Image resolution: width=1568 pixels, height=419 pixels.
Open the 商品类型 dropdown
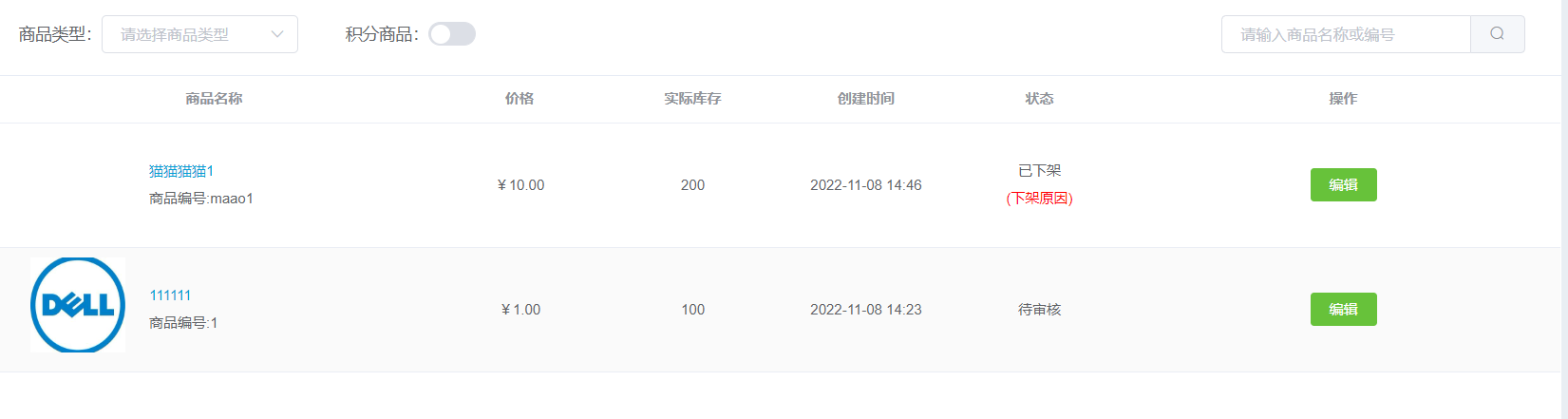pos(199,34)
